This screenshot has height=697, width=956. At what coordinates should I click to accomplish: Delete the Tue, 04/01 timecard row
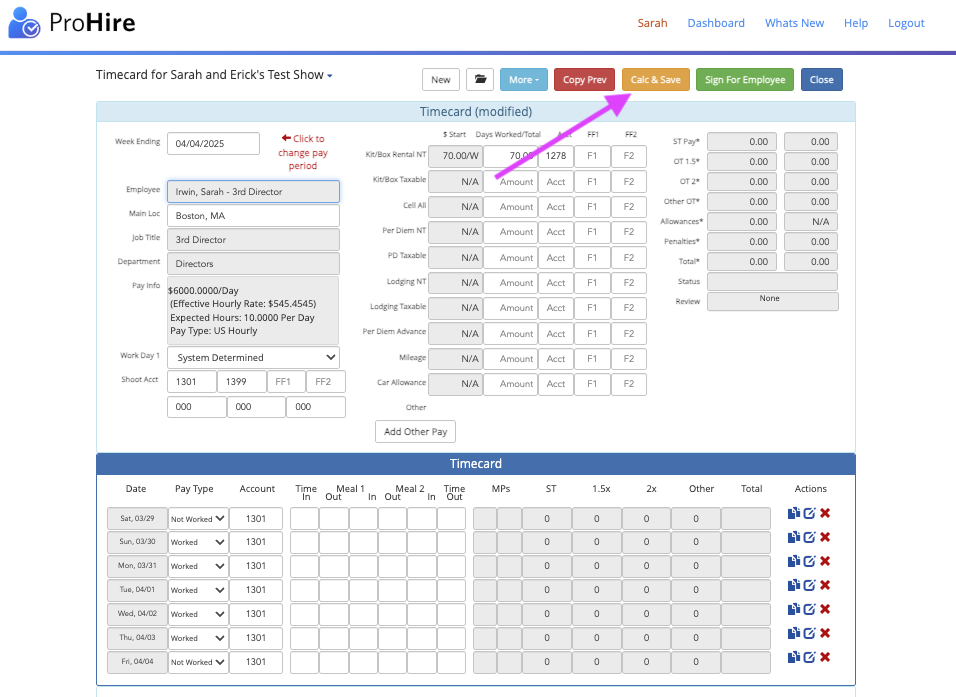pos(825,585)
